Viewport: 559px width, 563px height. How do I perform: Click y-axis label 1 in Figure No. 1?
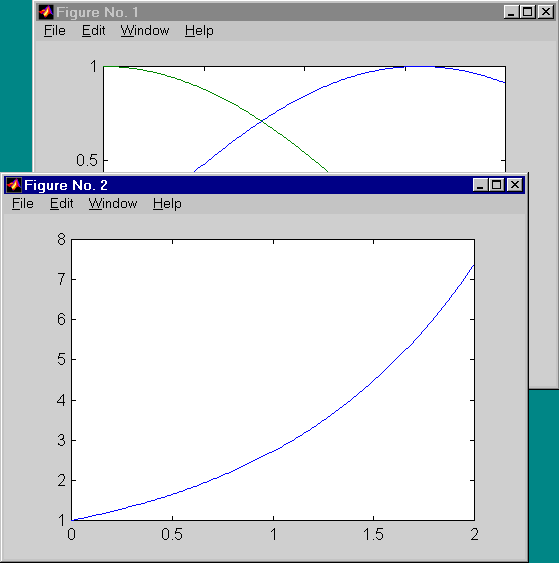click(x=94, y=66)
